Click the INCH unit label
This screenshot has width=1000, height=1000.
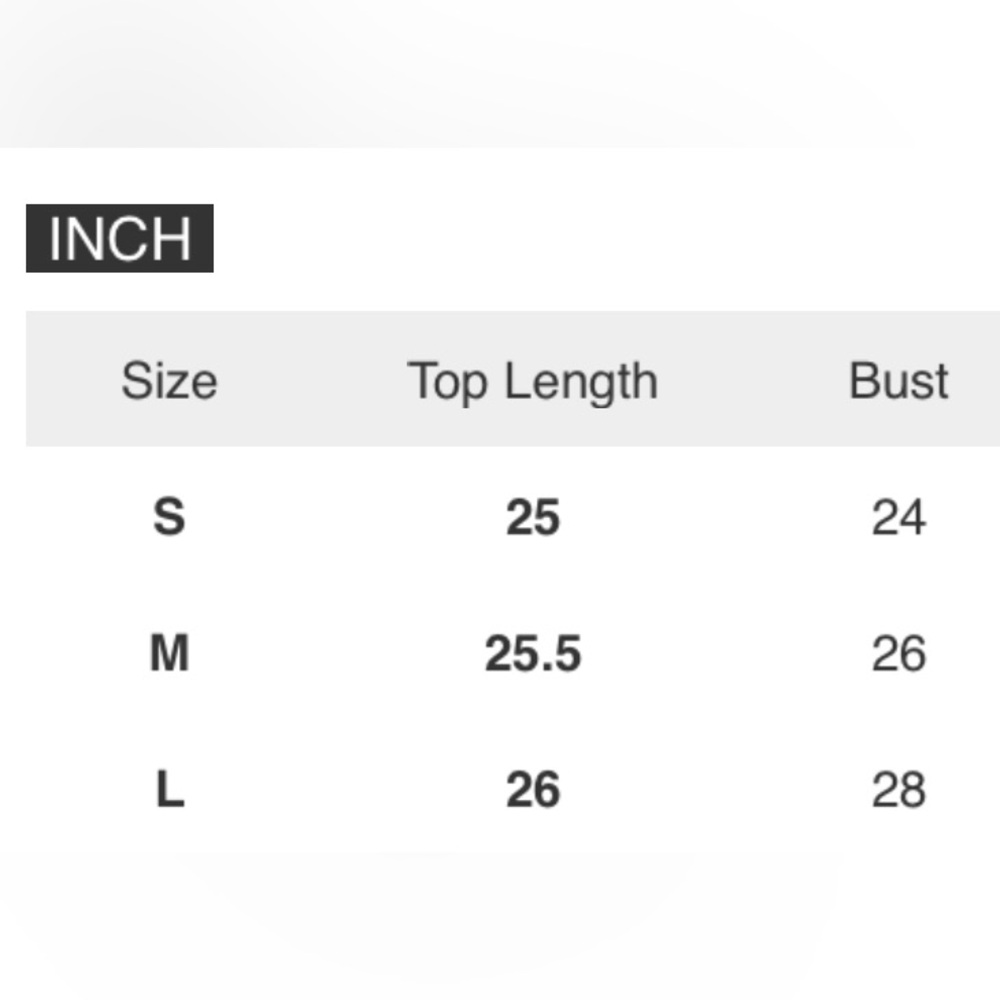[119, 238]
